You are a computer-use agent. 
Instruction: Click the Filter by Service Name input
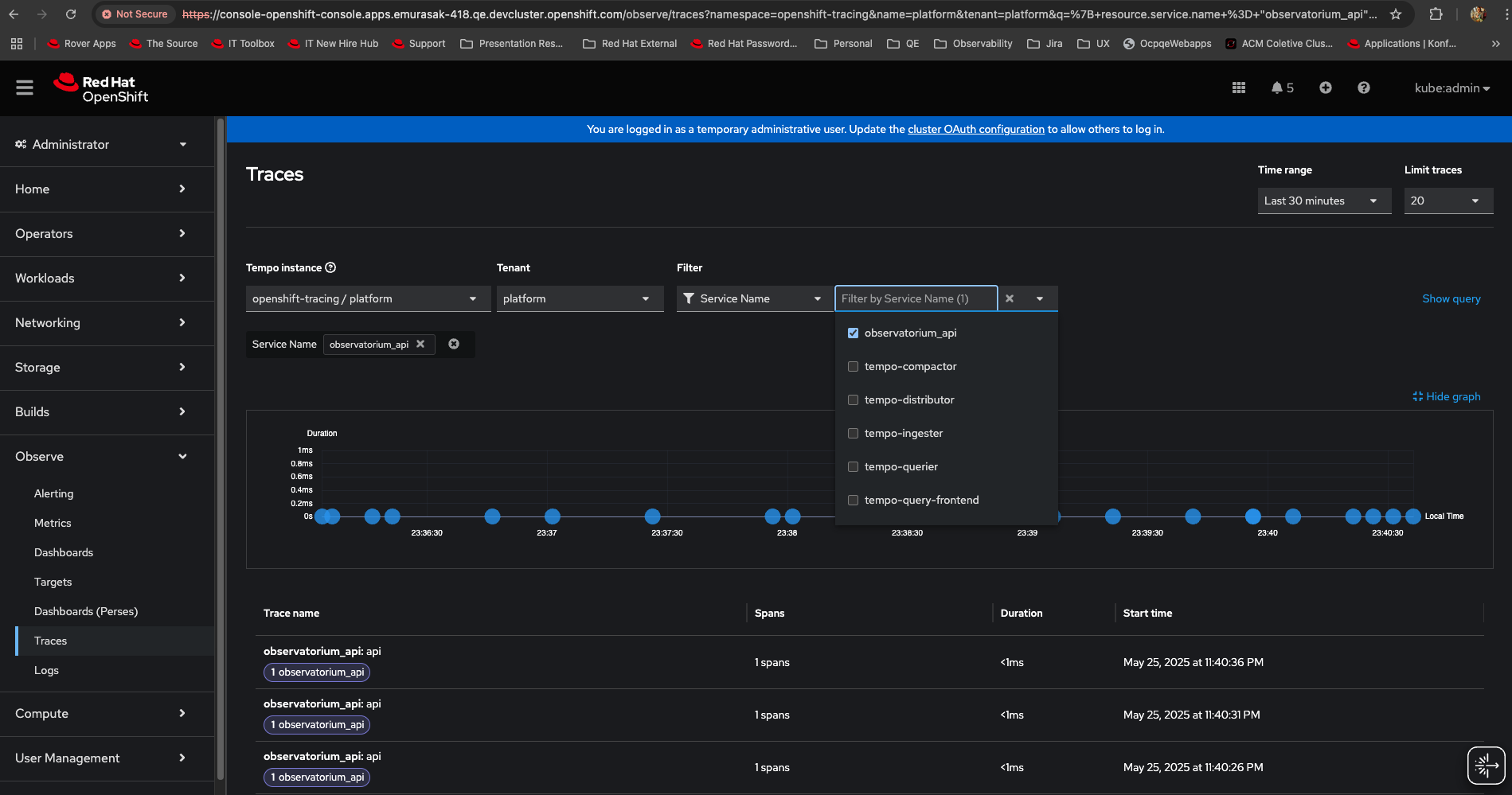coord(914,298)
